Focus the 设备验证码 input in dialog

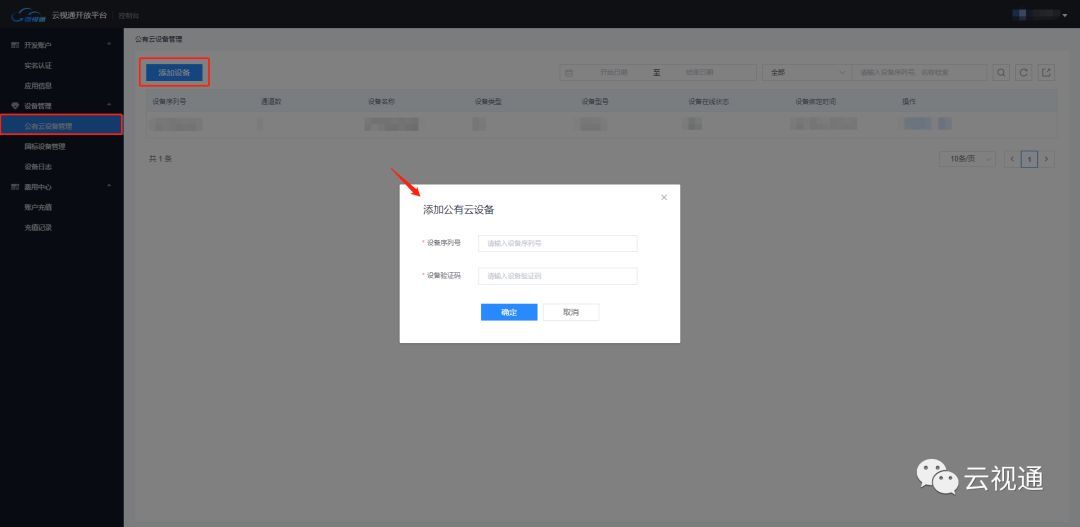click(558, 276)
